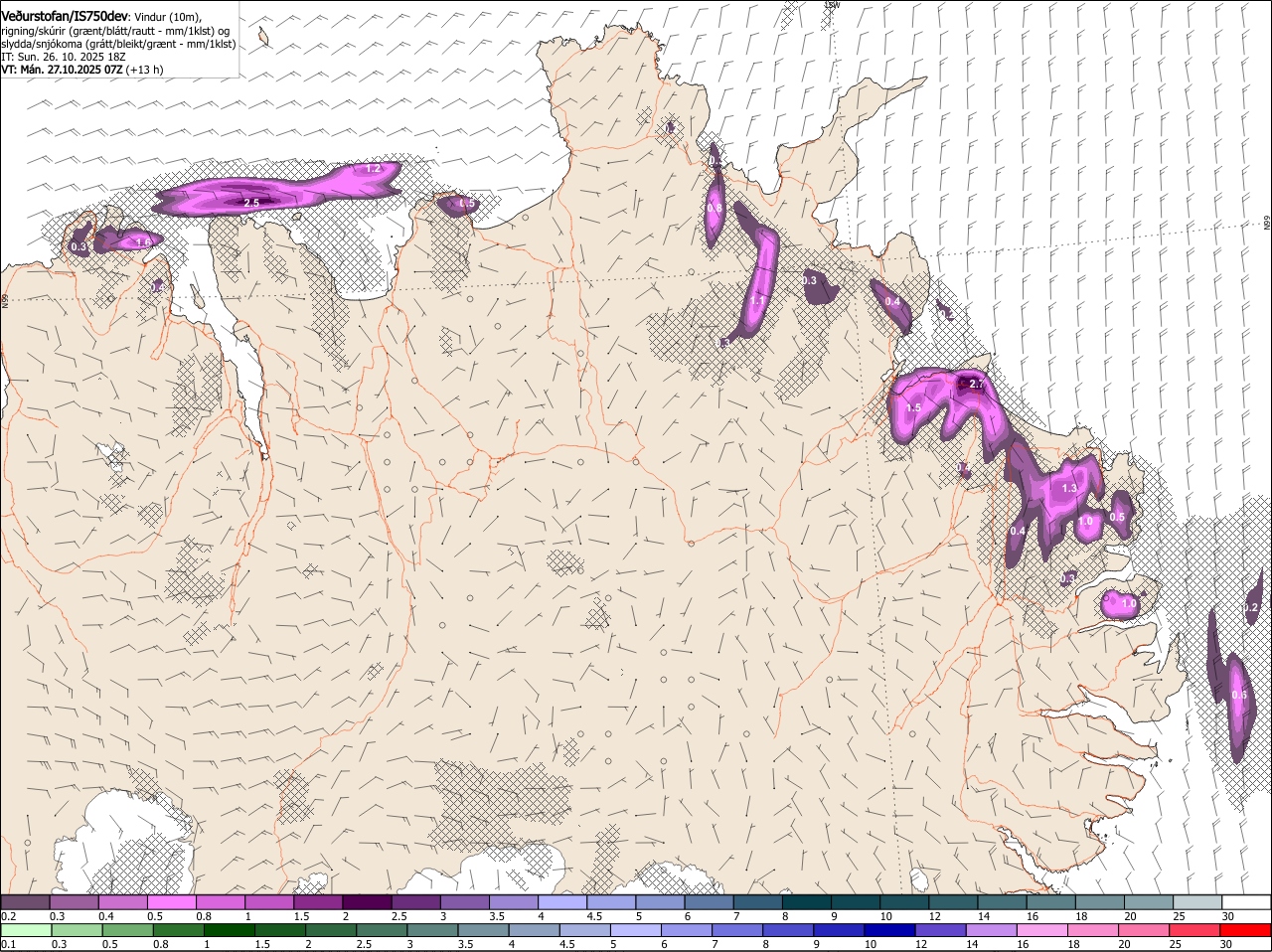The image size is (1272, 952).
Task: Click the 0.2 value offshore east
Action: coord(1251,607)
